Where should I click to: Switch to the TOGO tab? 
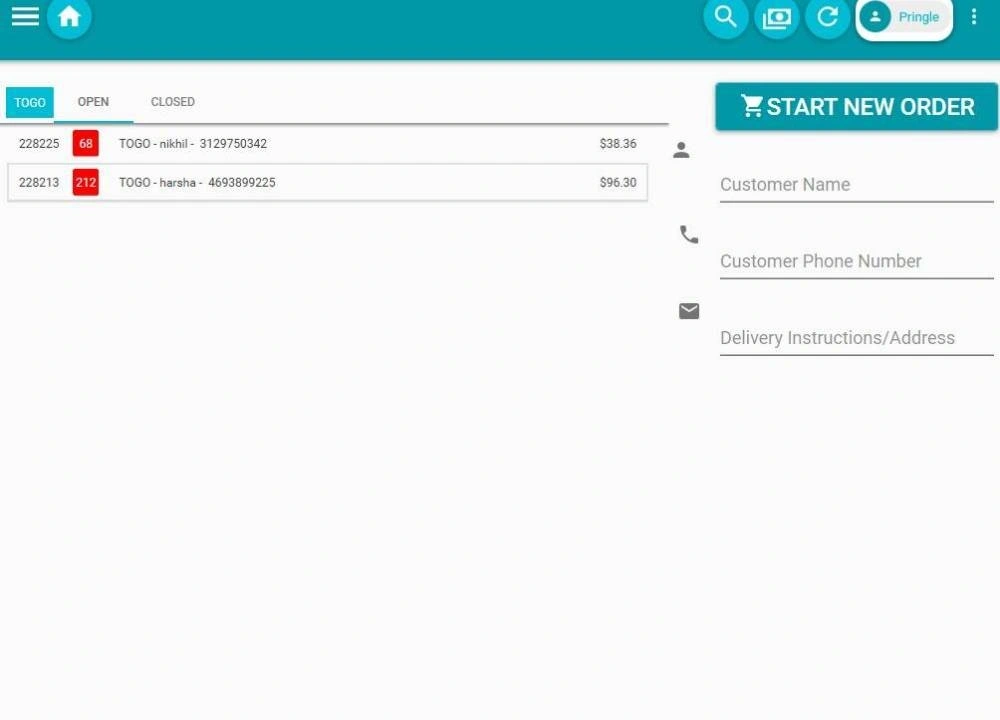pyautogui.click(x=29, y=102)
